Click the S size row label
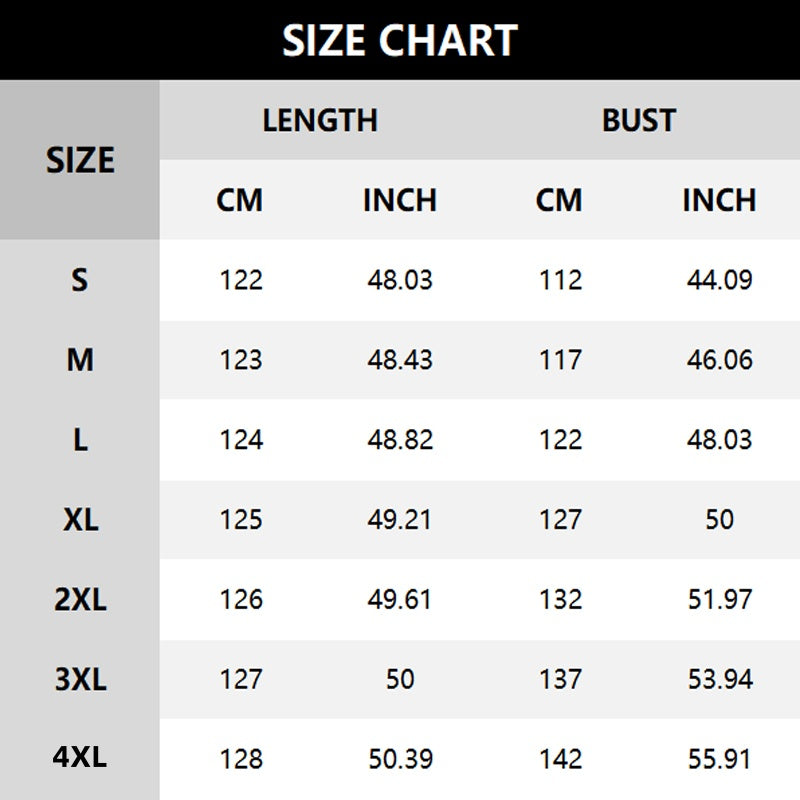The height and width of the screenshot is (800, 800). click(x=80, y=280)
